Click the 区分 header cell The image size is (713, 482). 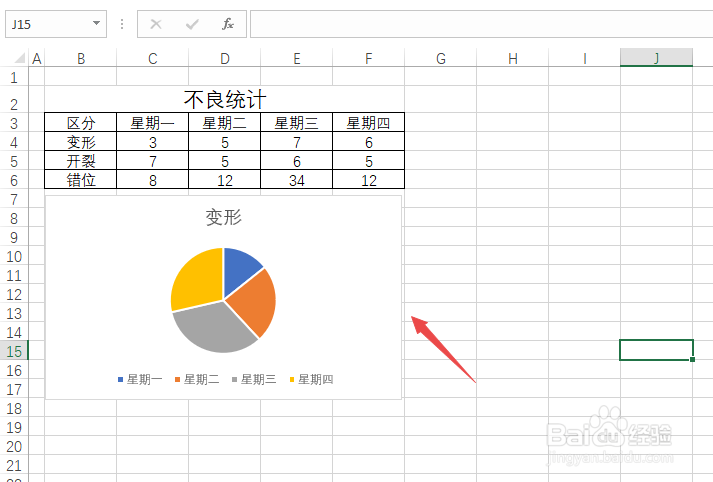click(80, 123)
